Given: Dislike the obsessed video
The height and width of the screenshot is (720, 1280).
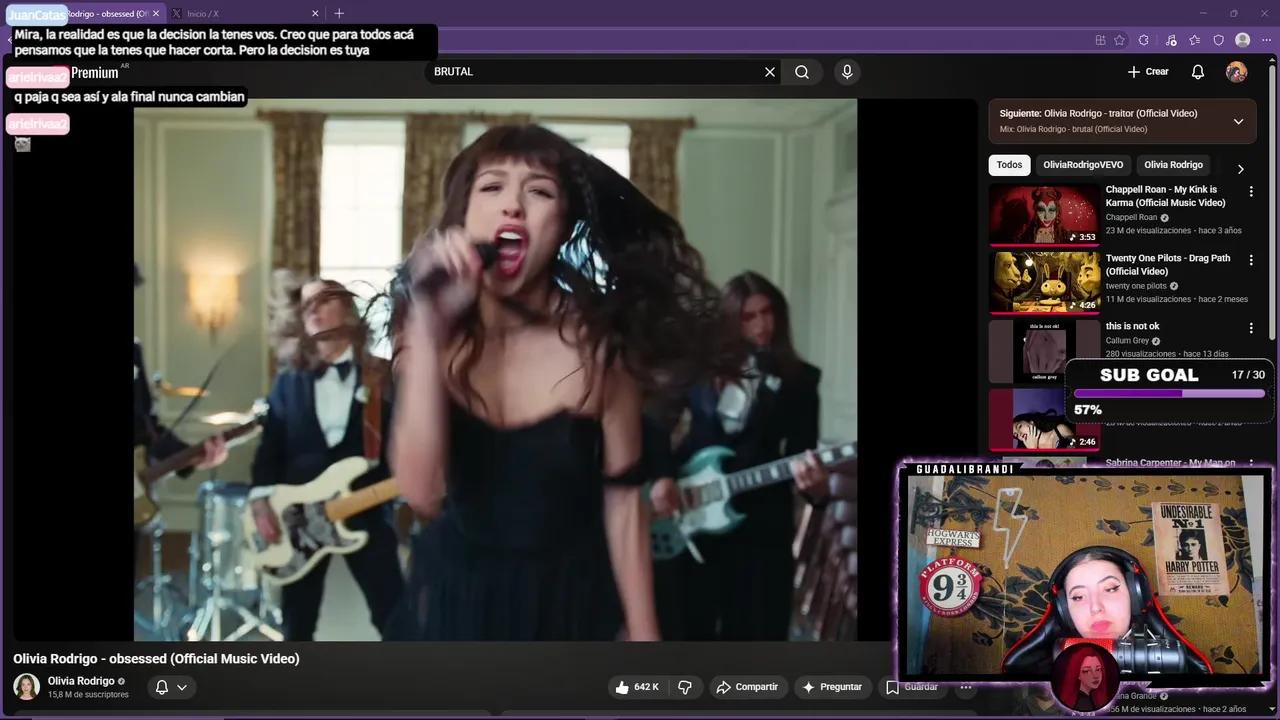Looking at the screenshot, I should click(685, 687).
